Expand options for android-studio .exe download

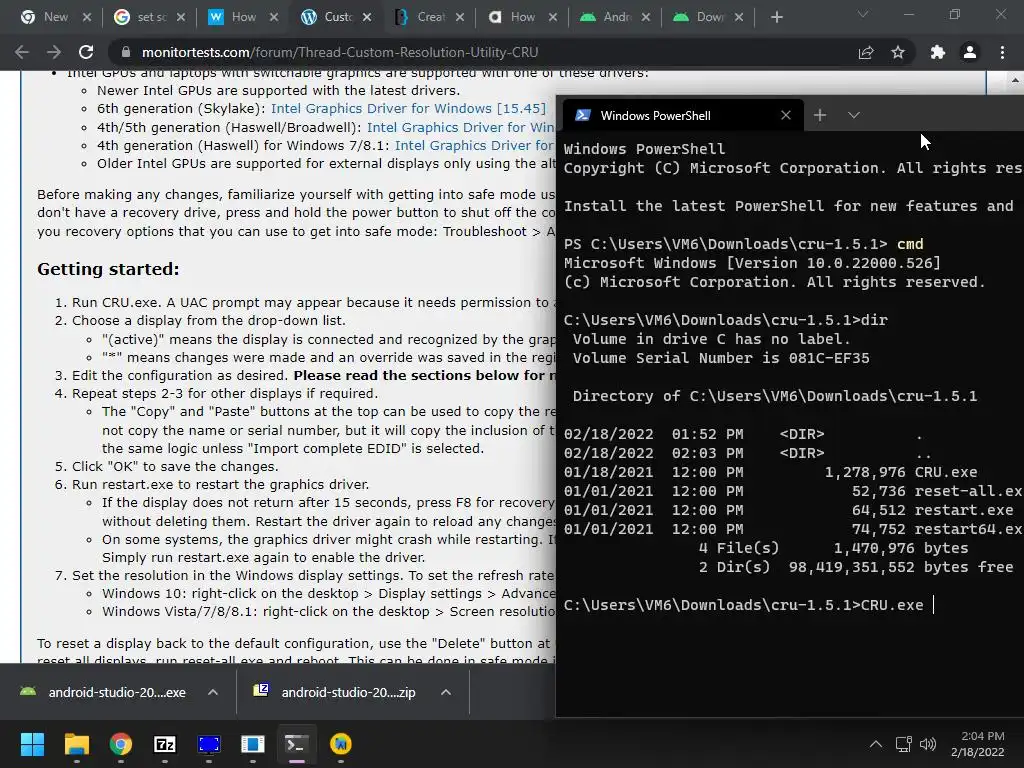213,692
